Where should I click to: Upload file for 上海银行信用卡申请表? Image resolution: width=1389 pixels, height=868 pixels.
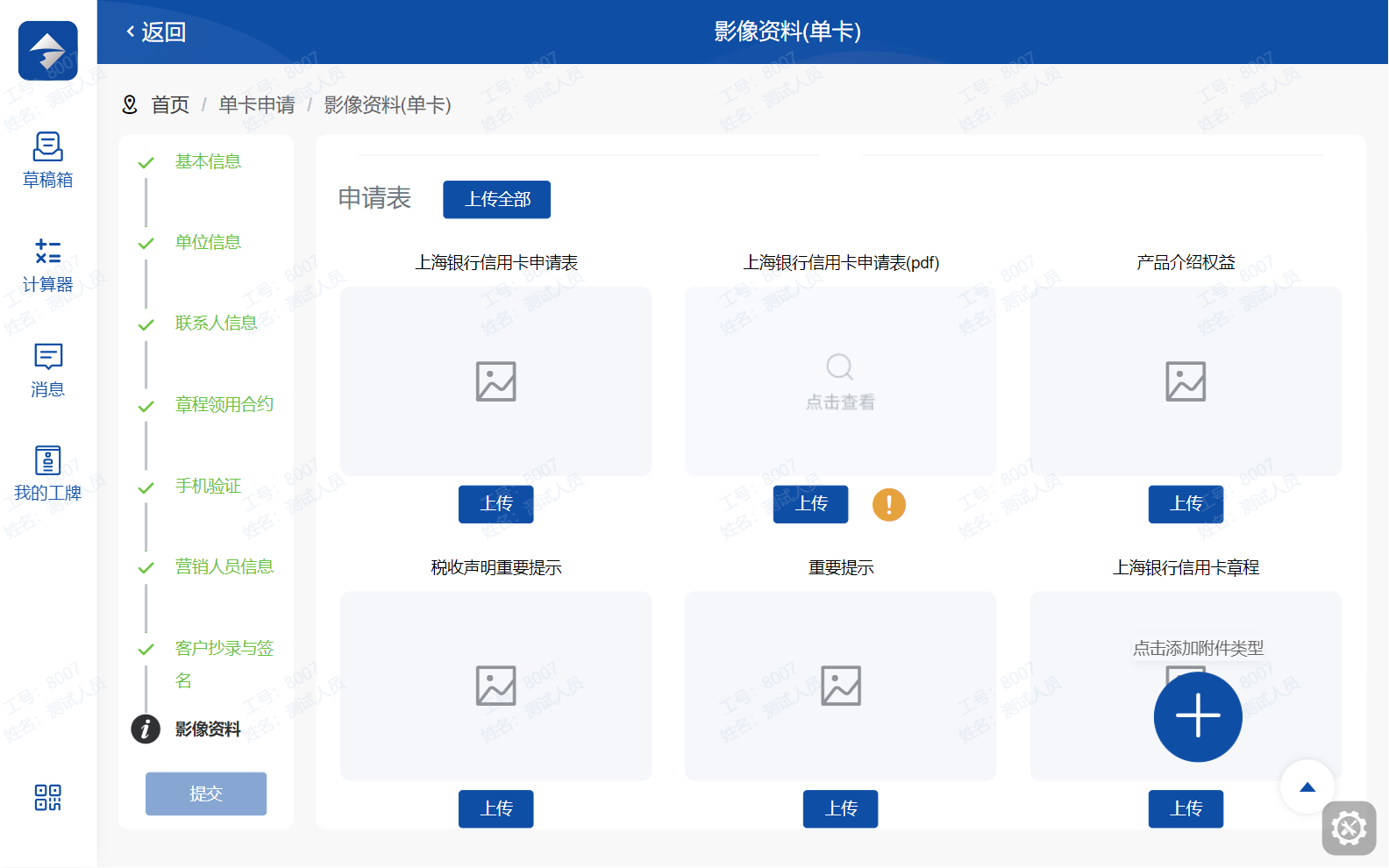496,504
